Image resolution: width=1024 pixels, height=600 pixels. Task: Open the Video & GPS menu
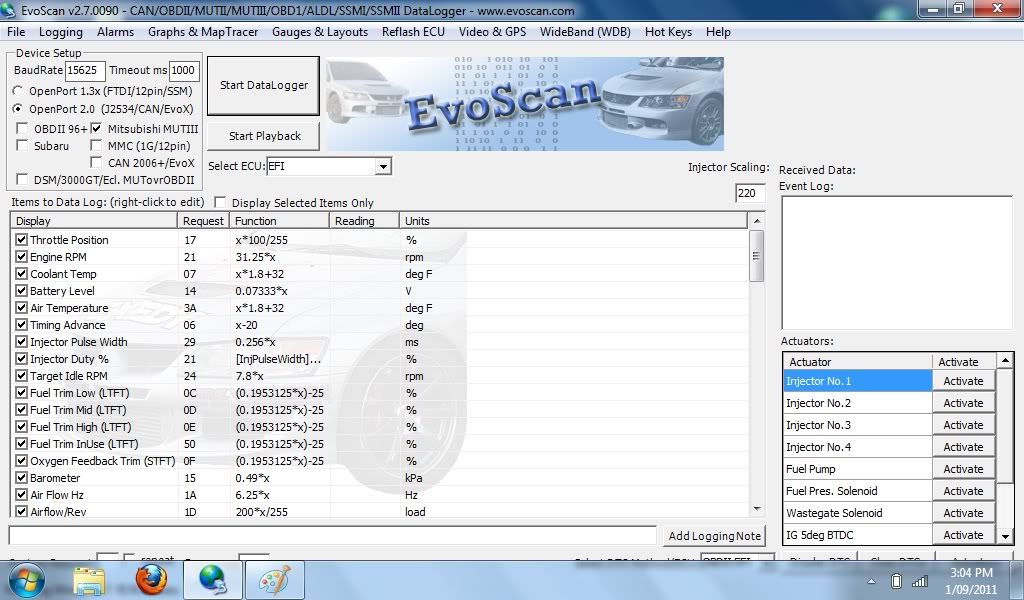(492, 32)
